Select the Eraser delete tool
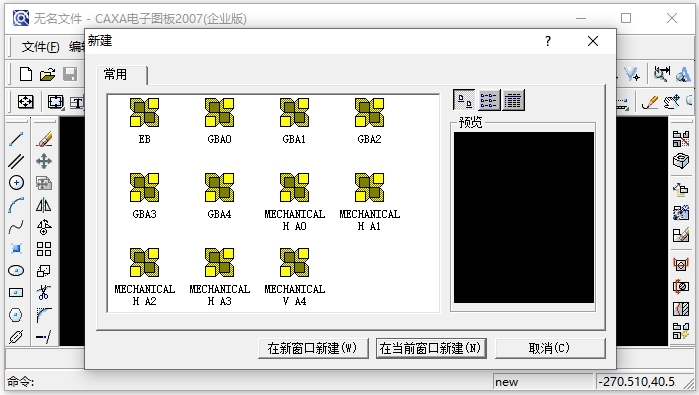The height and width of the screenshot is (395, 699). tap(44, 139)
